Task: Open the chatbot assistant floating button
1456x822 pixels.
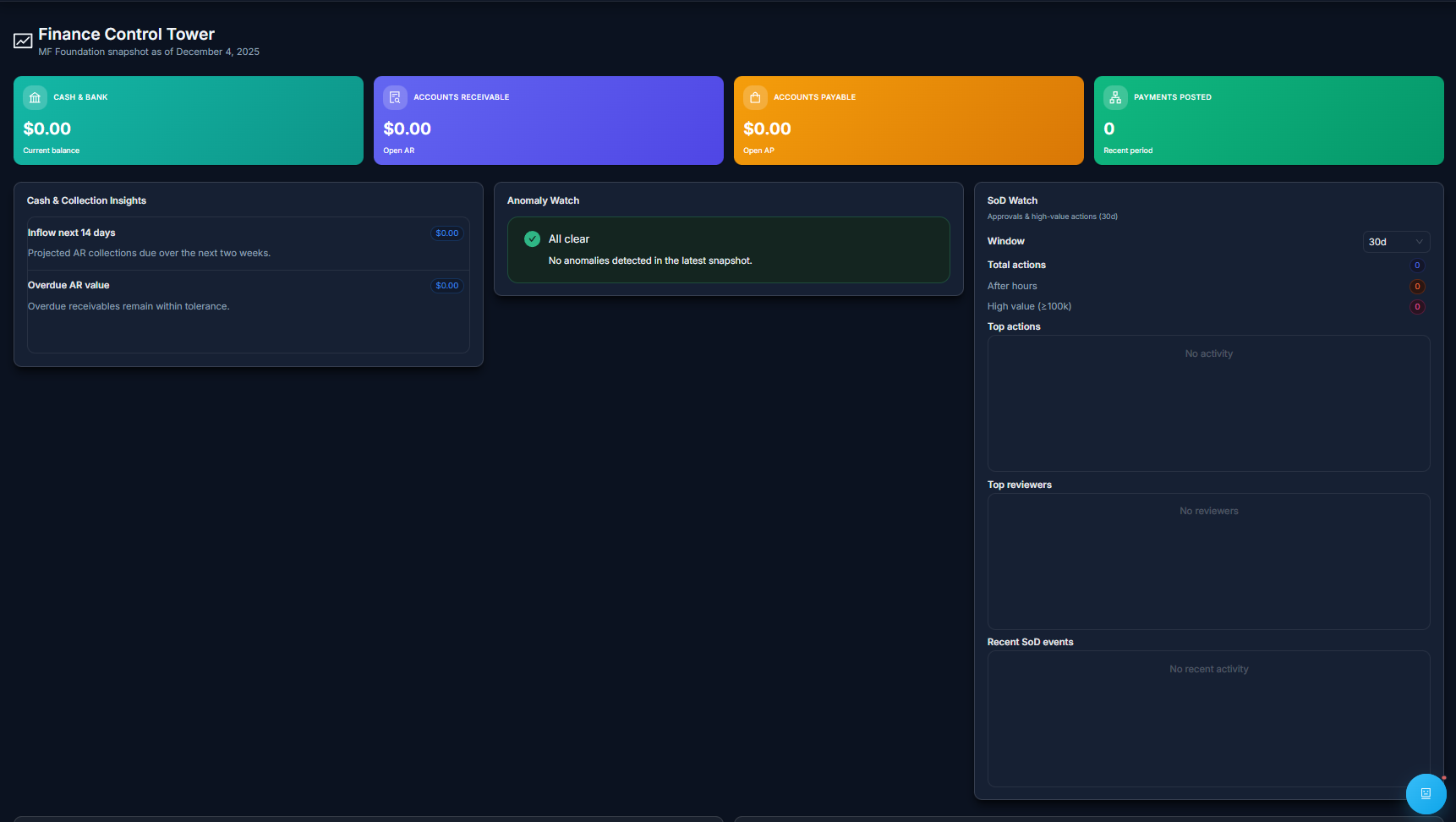Action: click(x=1426, y=794)
